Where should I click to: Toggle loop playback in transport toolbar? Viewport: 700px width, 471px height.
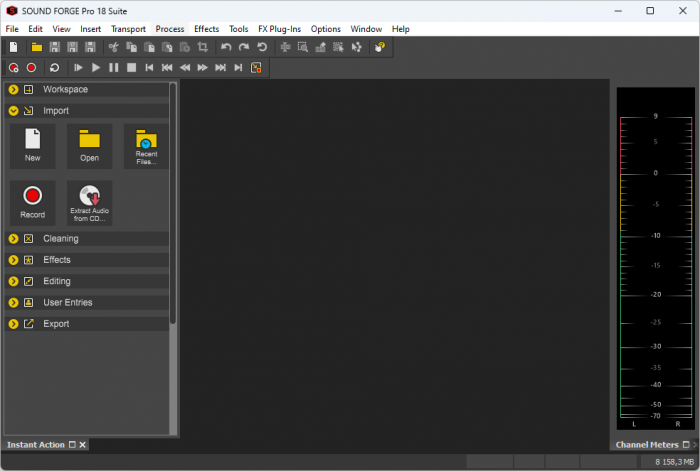point(53,68)
